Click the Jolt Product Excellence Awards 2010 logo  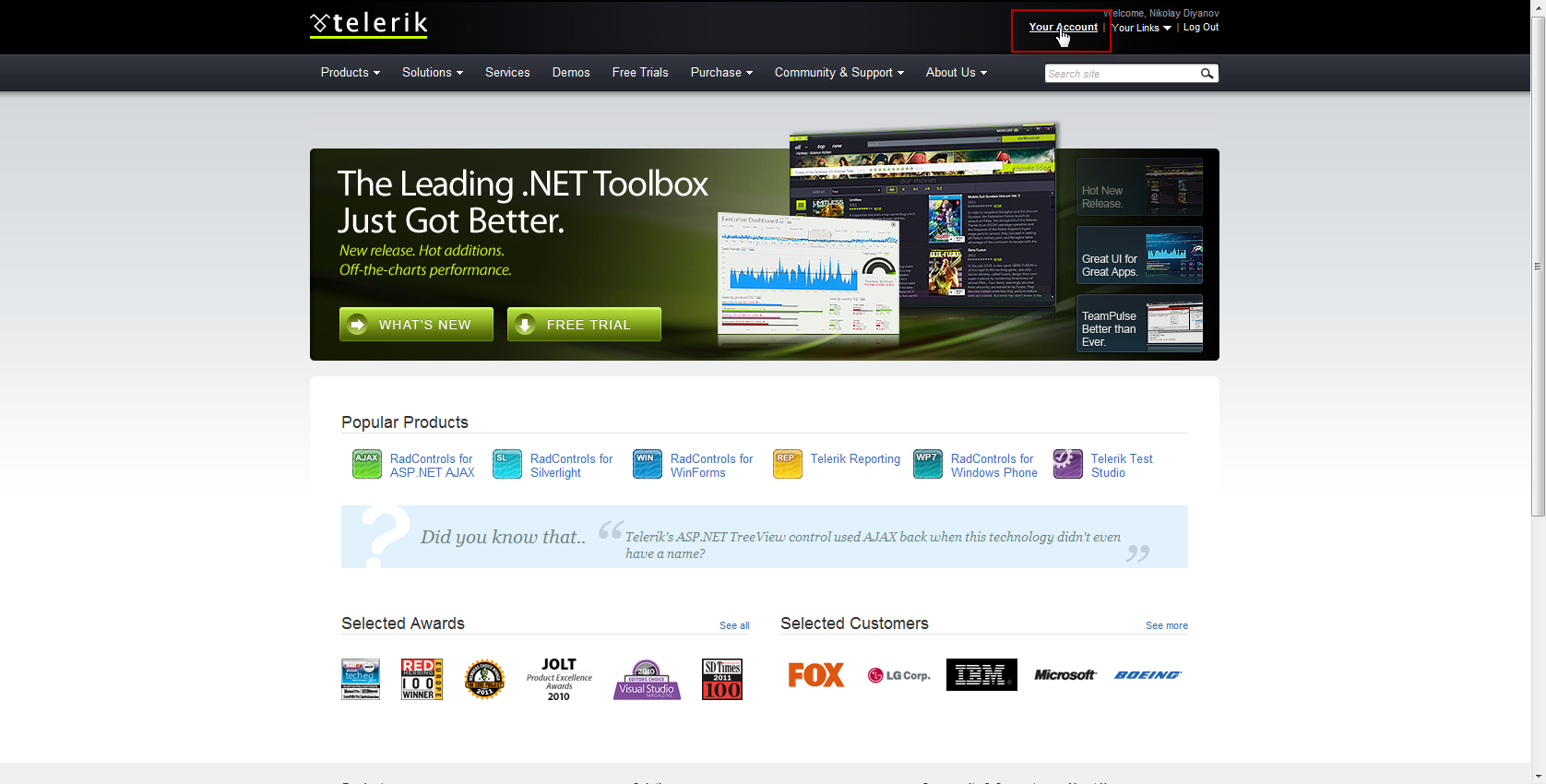click(x=559, y=679)
